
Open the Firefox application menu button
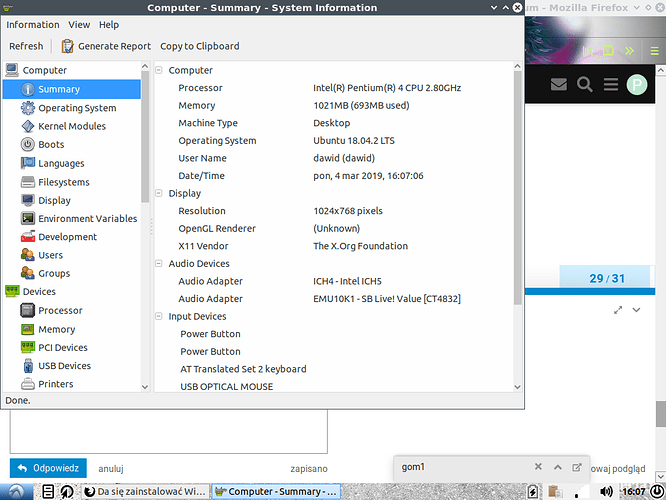point(655,51)
